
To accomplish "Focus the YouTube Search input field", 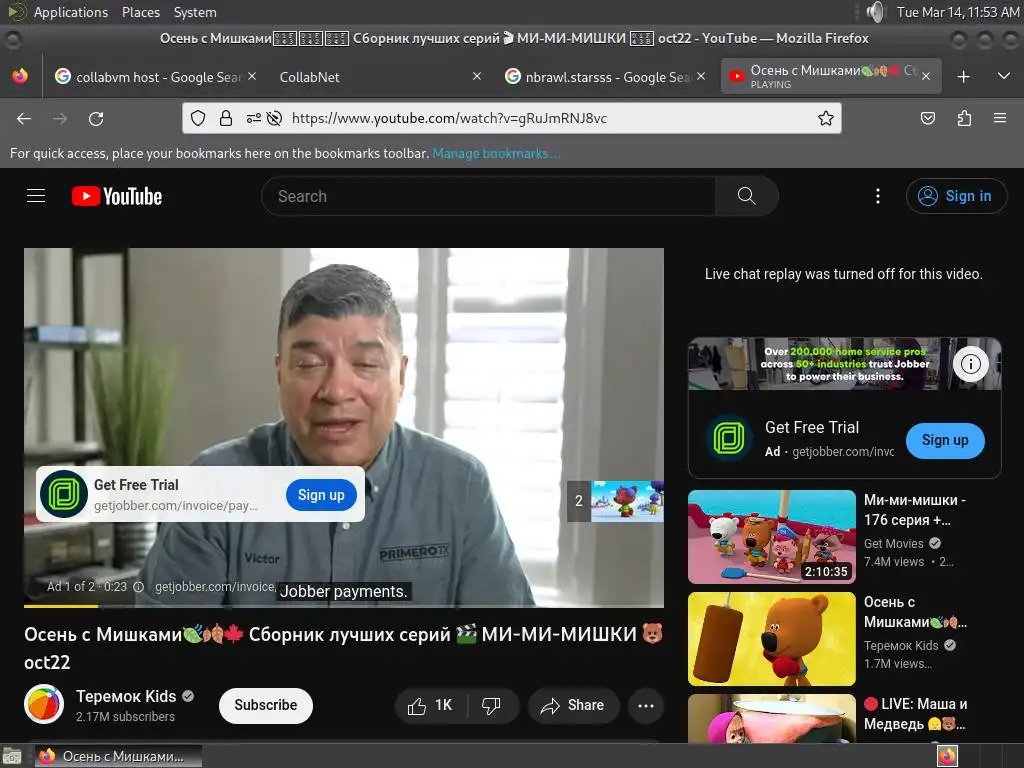I will click(x=488, y=196).
